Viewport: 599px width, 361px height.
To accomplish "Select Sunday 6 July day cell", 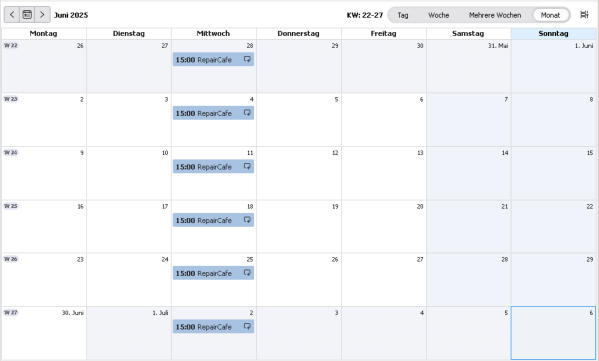I will click(554, 333).
